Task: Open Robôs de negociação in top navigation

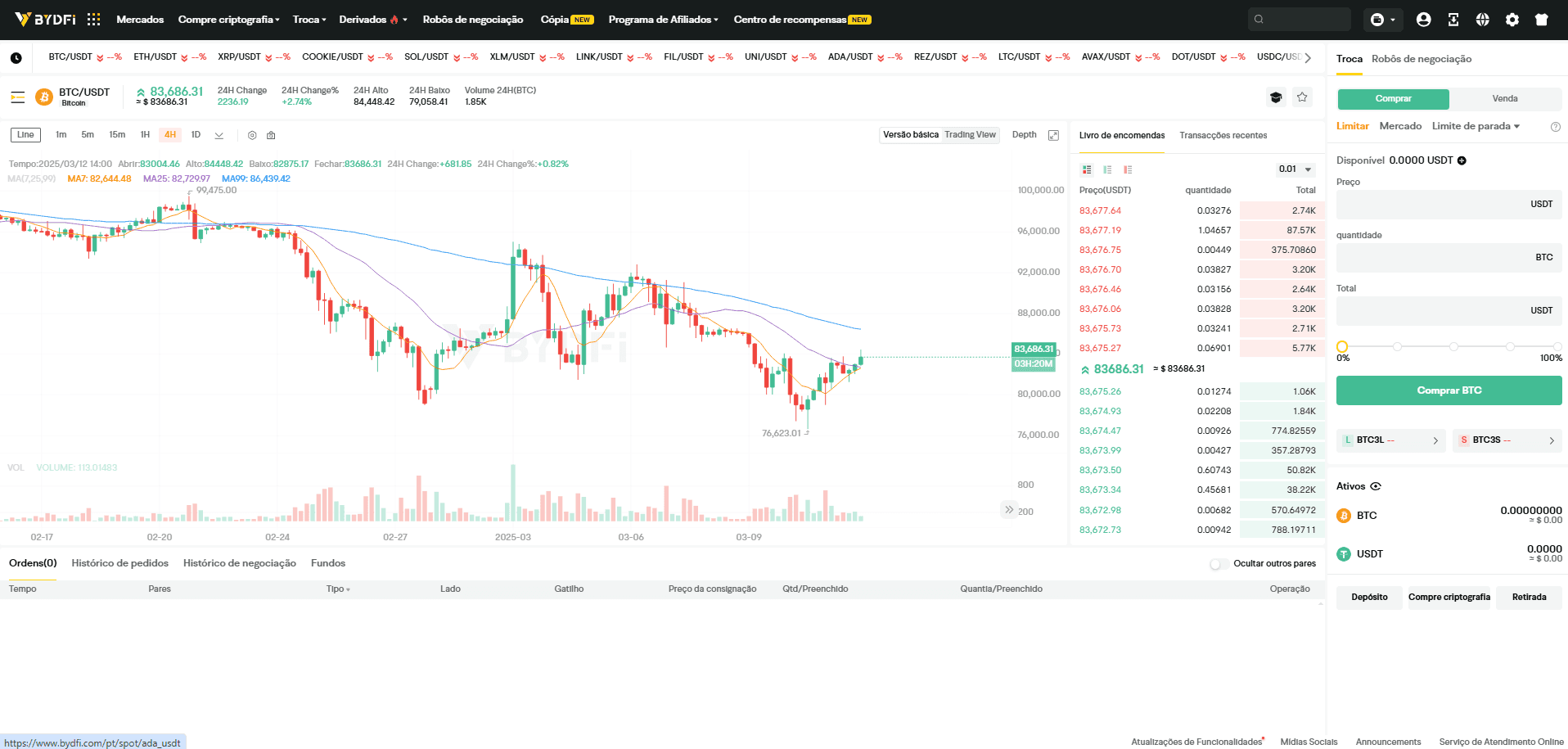Action: 473,20
